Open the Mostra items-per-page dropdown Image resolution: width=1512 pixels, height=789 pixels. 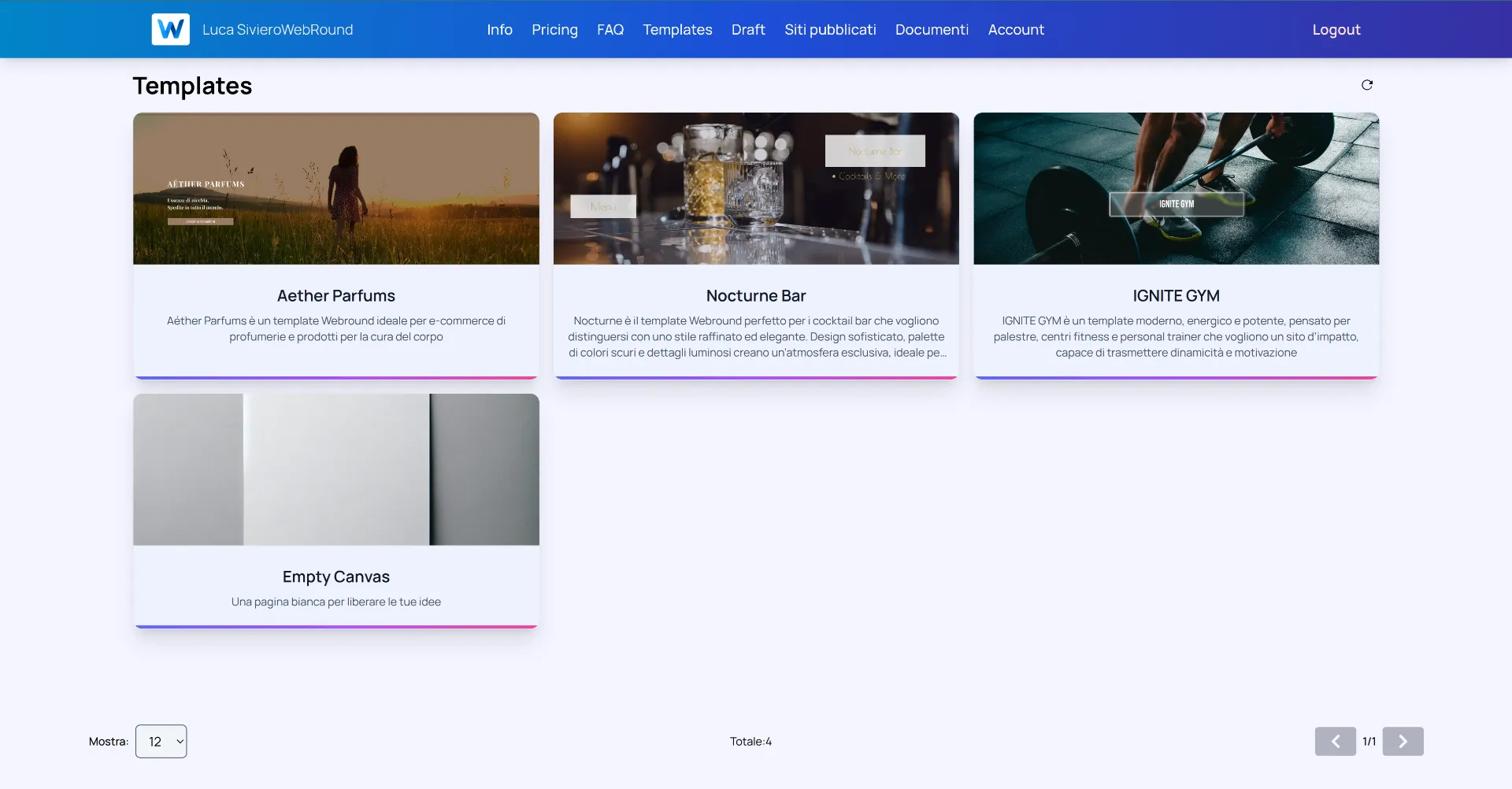pos(161,741)
